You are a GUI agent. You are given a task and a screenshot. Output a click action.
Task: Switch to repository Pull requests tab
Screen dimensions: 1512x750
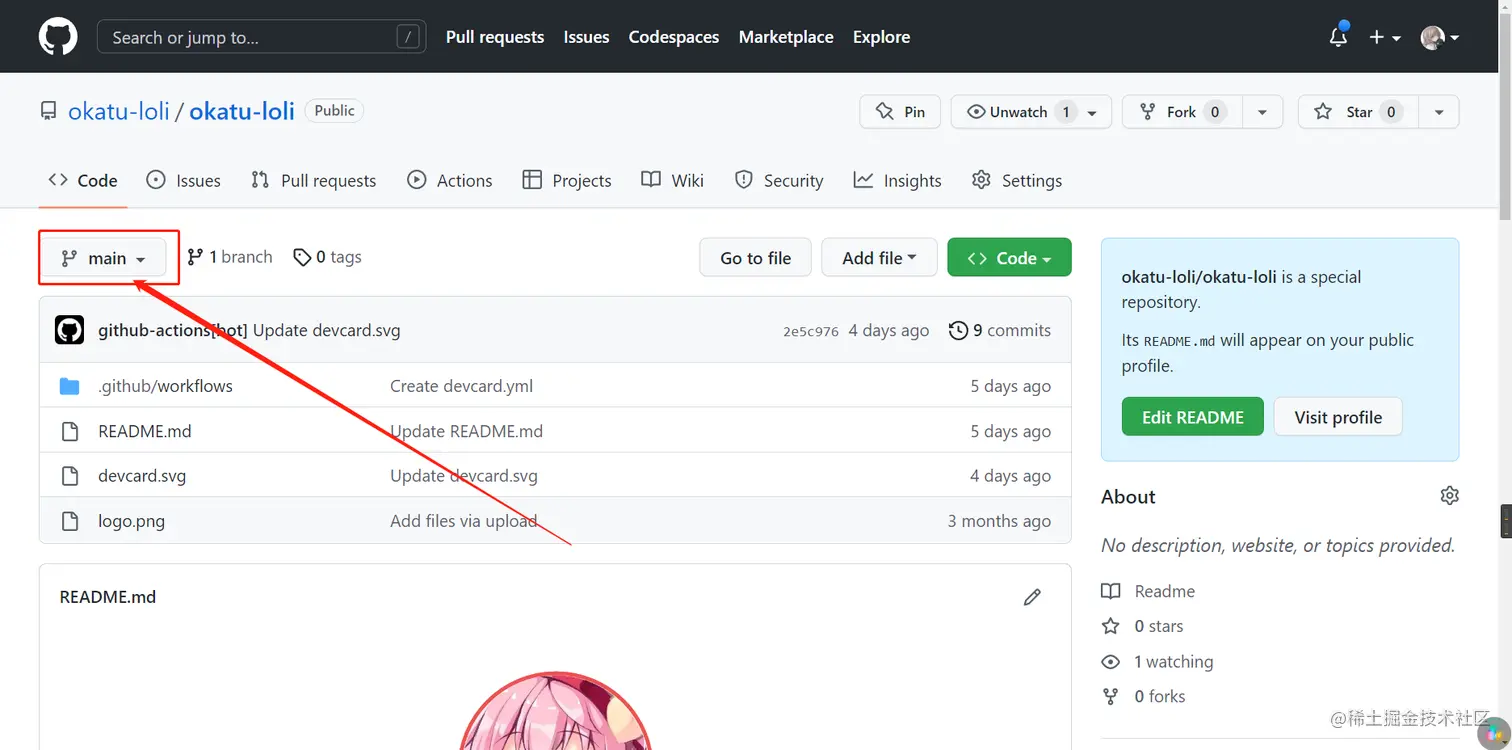pyautogui.click(x=314, y=180)
